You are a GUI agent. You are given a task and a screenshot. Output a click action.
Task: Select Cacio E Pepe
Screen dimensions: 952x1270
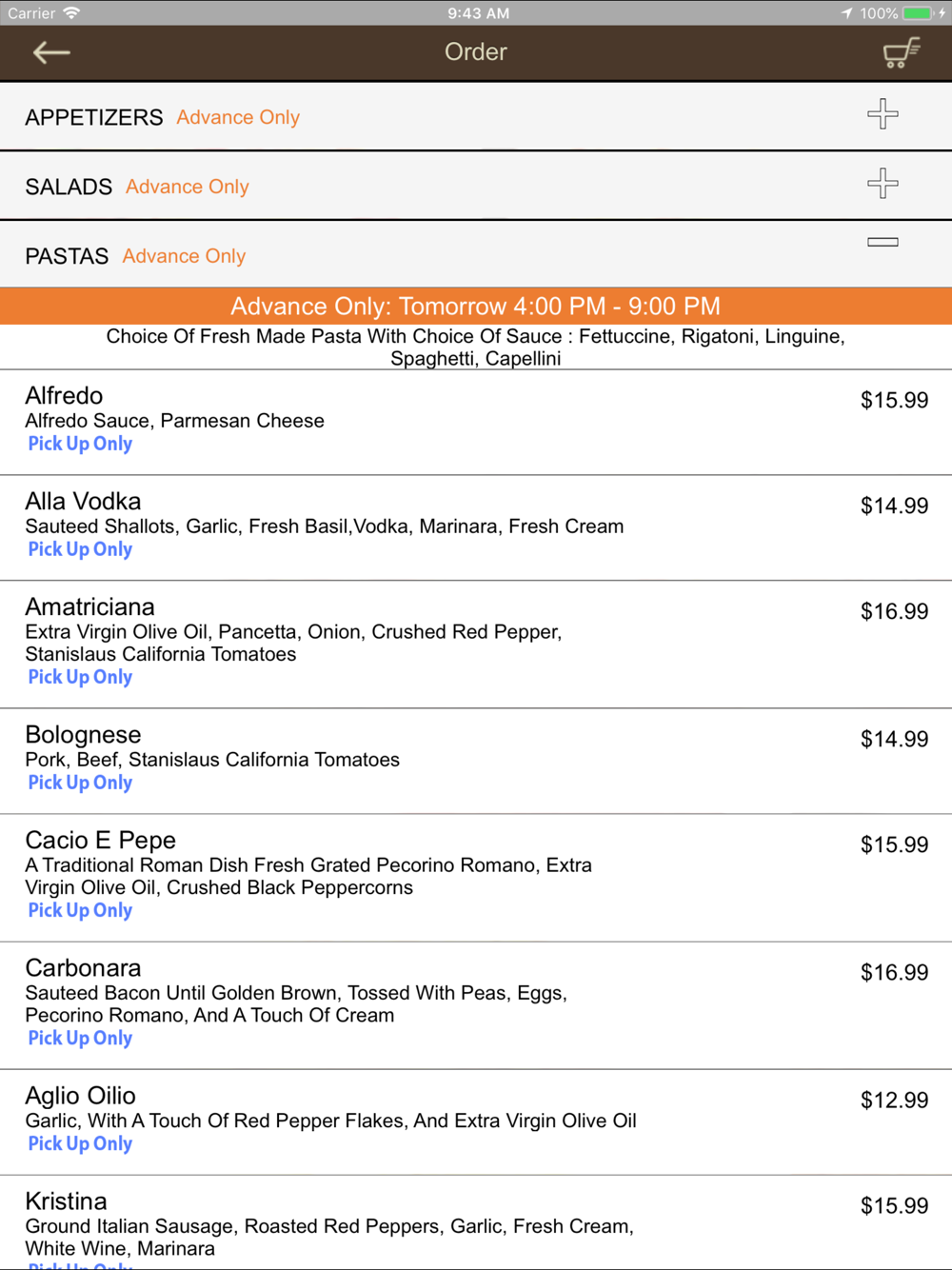(476, 878)
